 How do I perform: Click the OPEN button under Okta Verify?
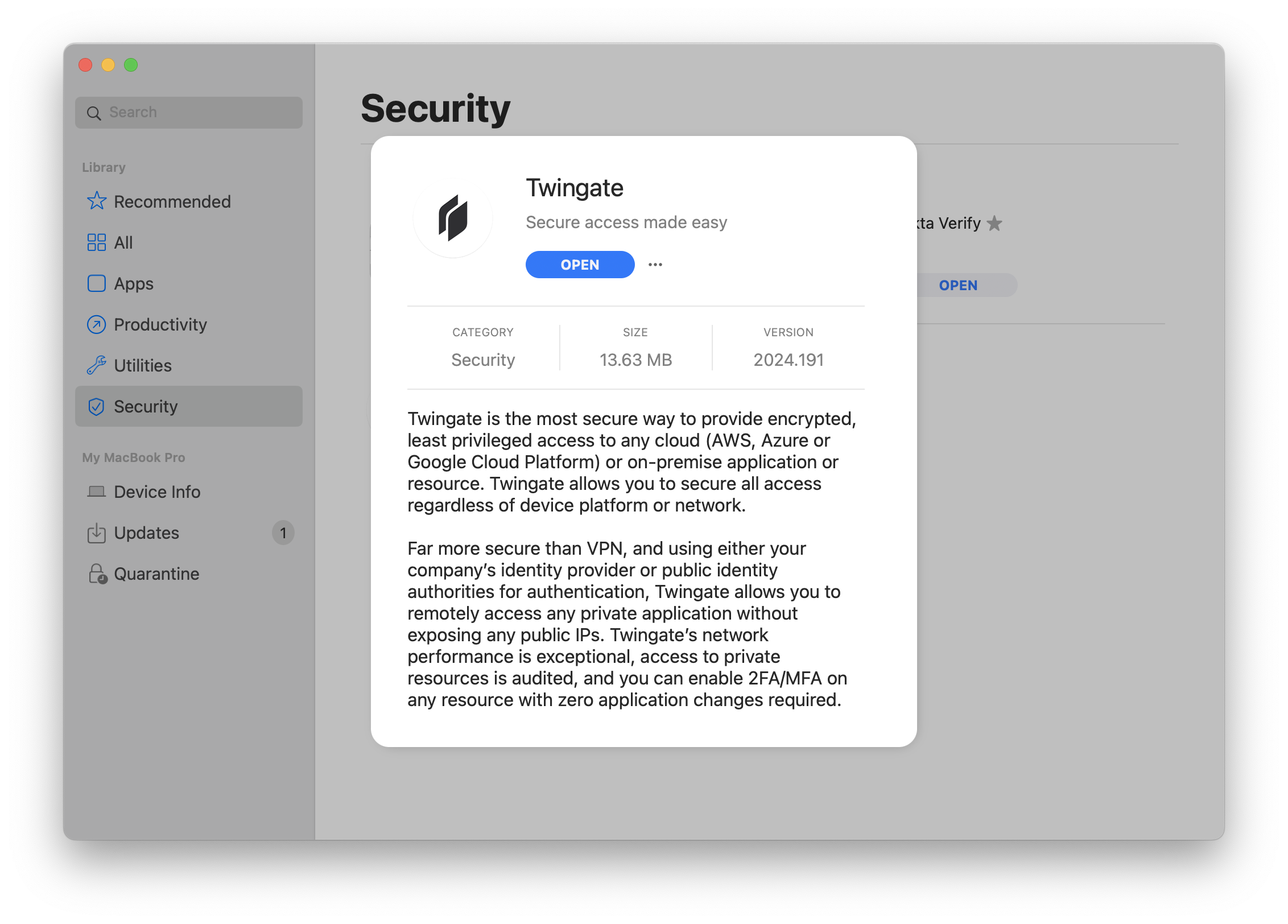point(958,285)
